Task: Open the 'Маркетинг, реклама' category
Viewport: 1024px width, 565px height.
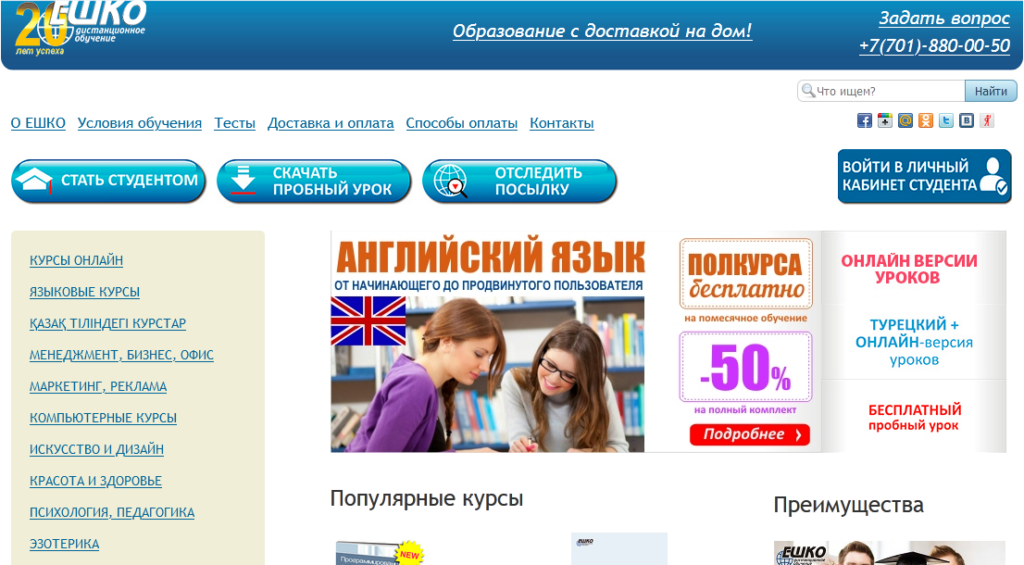Action: click(x=98, y=386)
